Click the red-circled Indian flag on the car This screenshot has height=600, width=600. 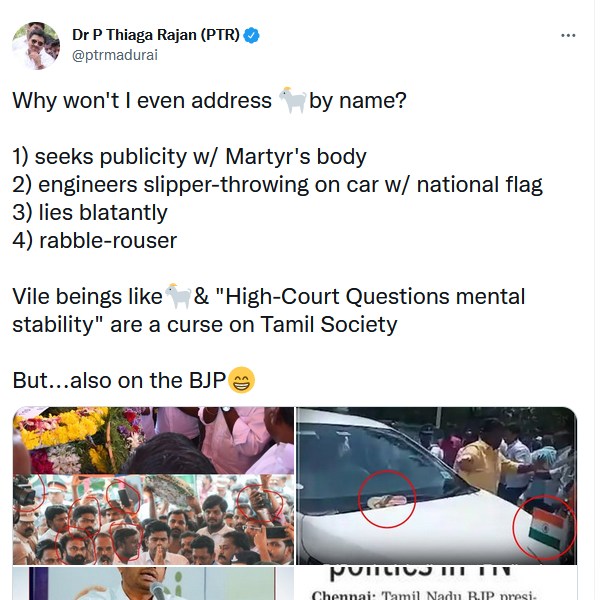(x=544, y=527)
